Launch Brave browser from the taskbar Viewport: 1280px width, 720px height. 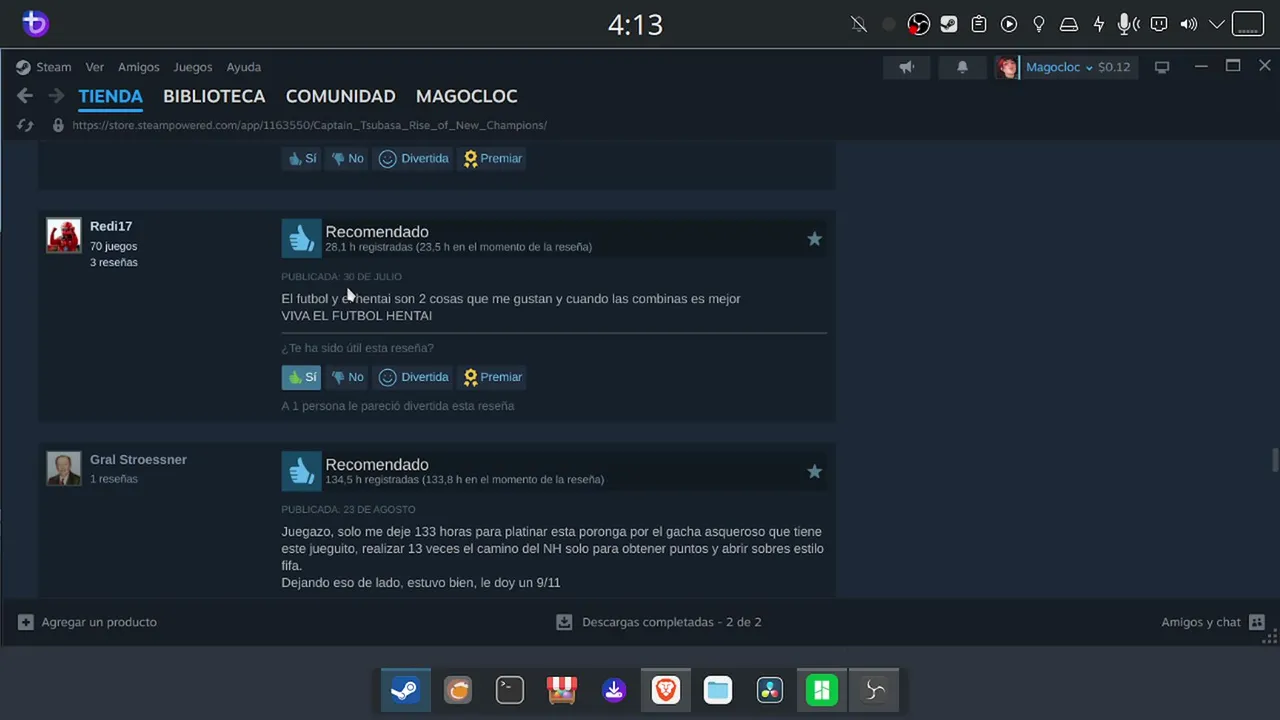(x=666, y=690)
